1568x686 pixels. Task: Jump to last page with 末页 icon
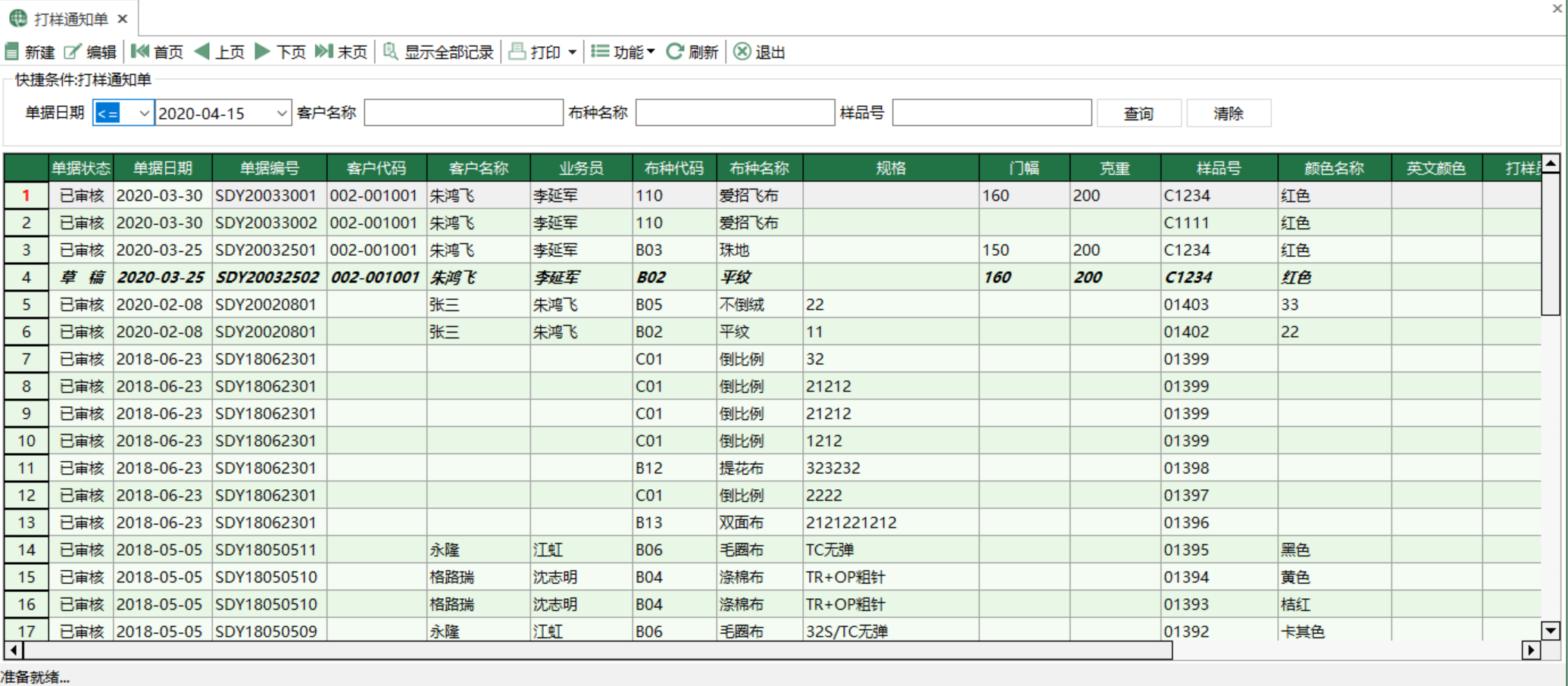coord(324,51)
